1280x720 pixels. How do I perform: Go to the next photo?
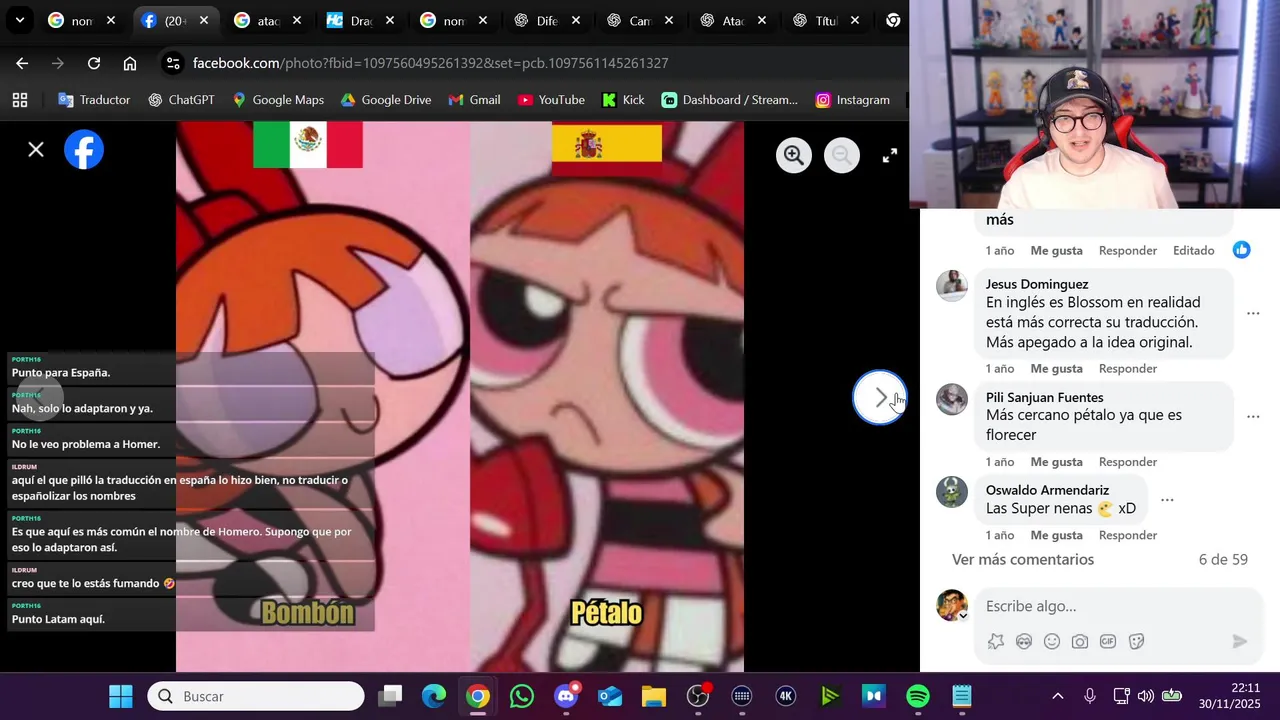click(x=880, y=398)
